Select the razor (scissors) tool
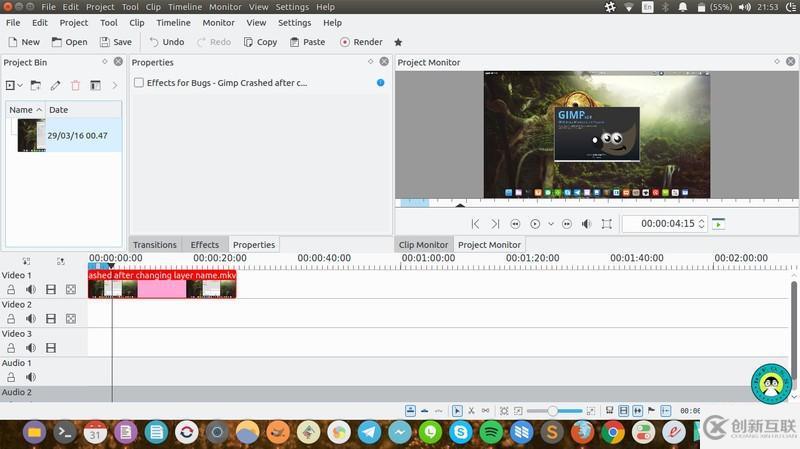Image resolution: width=800 pixels, height=449 pixels. [471, 411]
